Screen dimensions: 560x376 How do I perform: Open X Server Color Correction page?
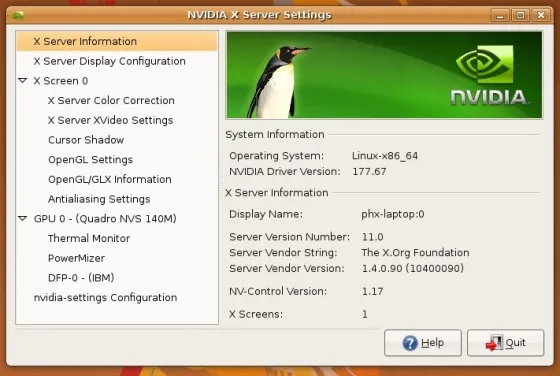(111, 100)
